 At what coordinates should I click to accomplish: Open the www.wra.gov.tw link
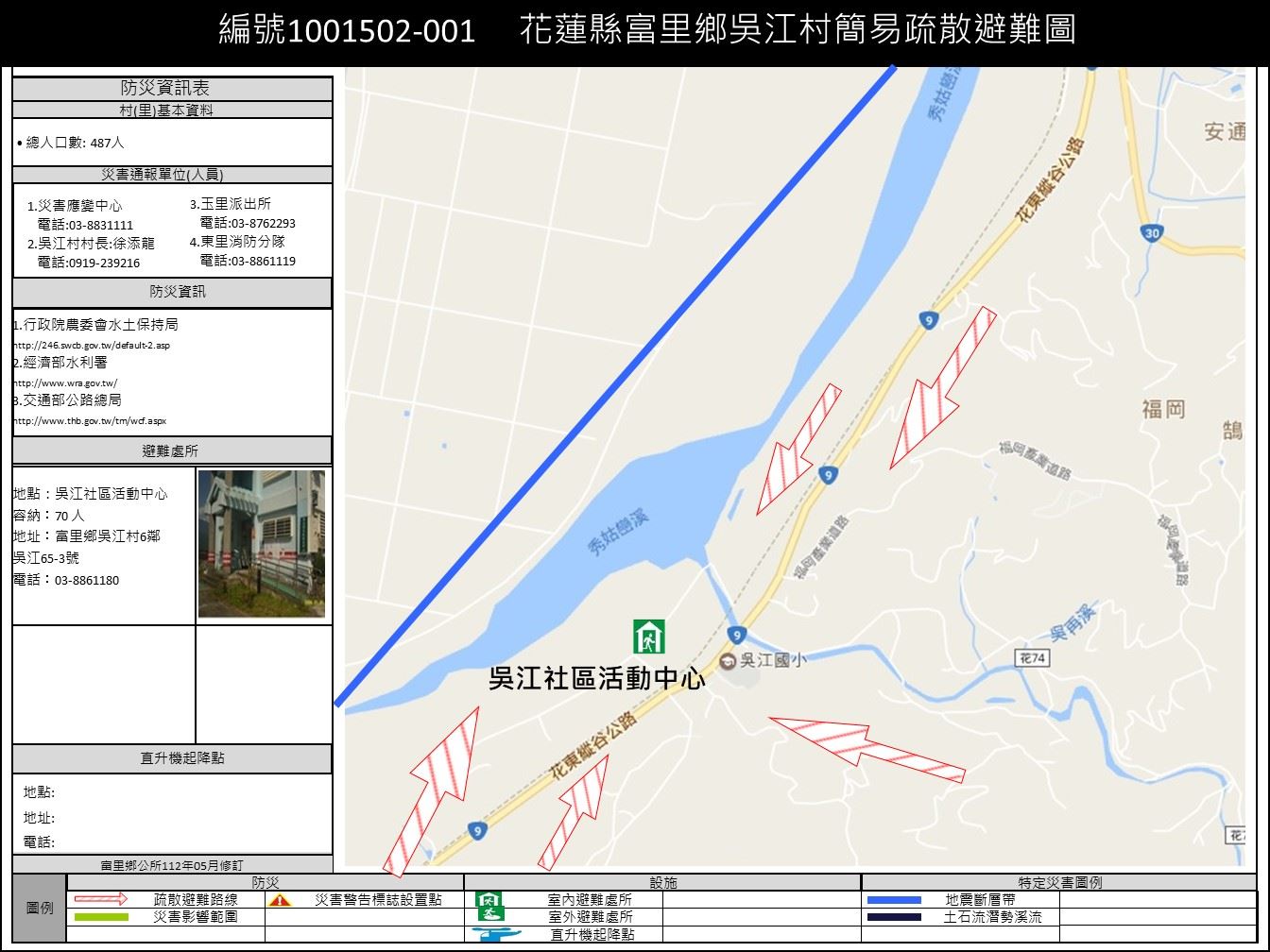coord(65,382)
